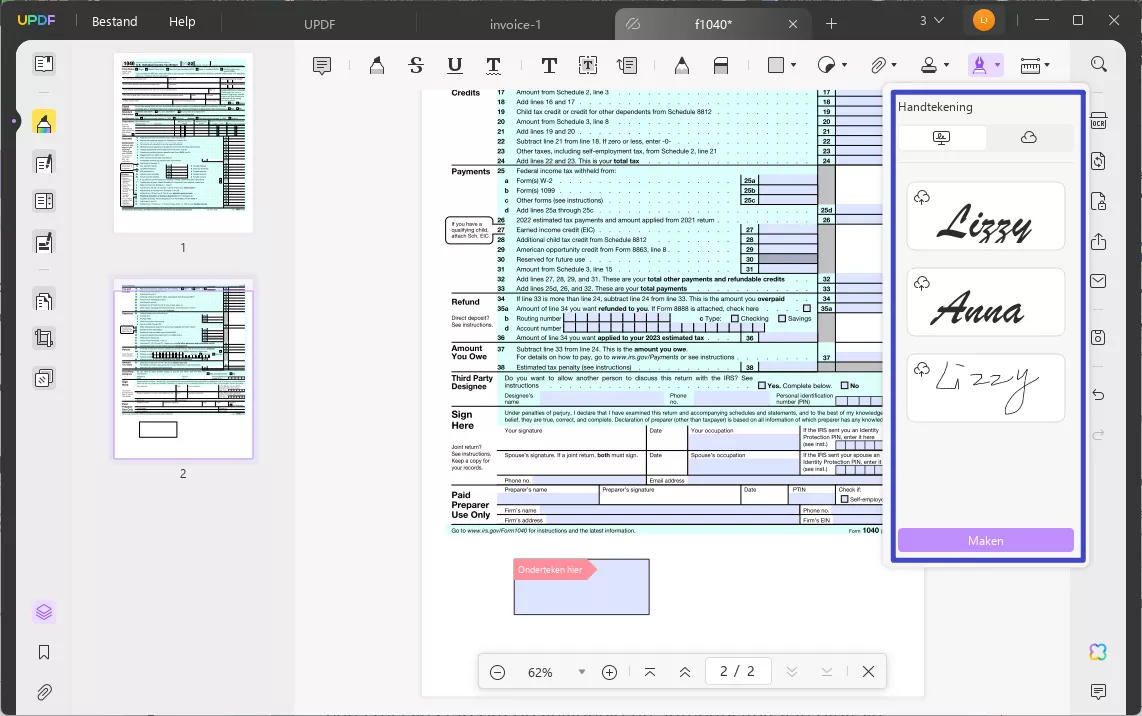The width and height of the screenshot is (1142, 716).
Task: Expand the Measure tool options arrow
Action: coord(1047,66)
